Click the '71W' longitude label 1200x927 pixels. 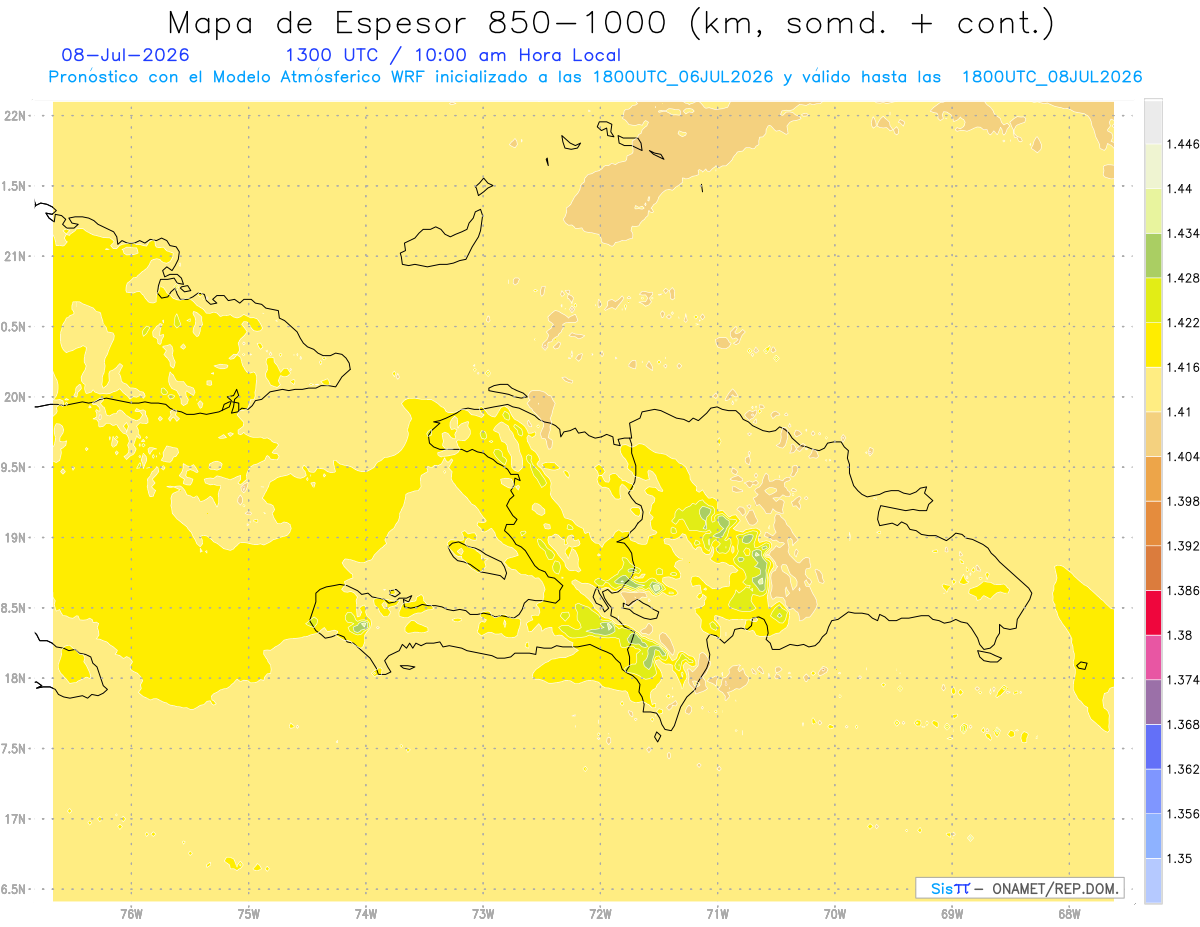[x=717, y=913]
